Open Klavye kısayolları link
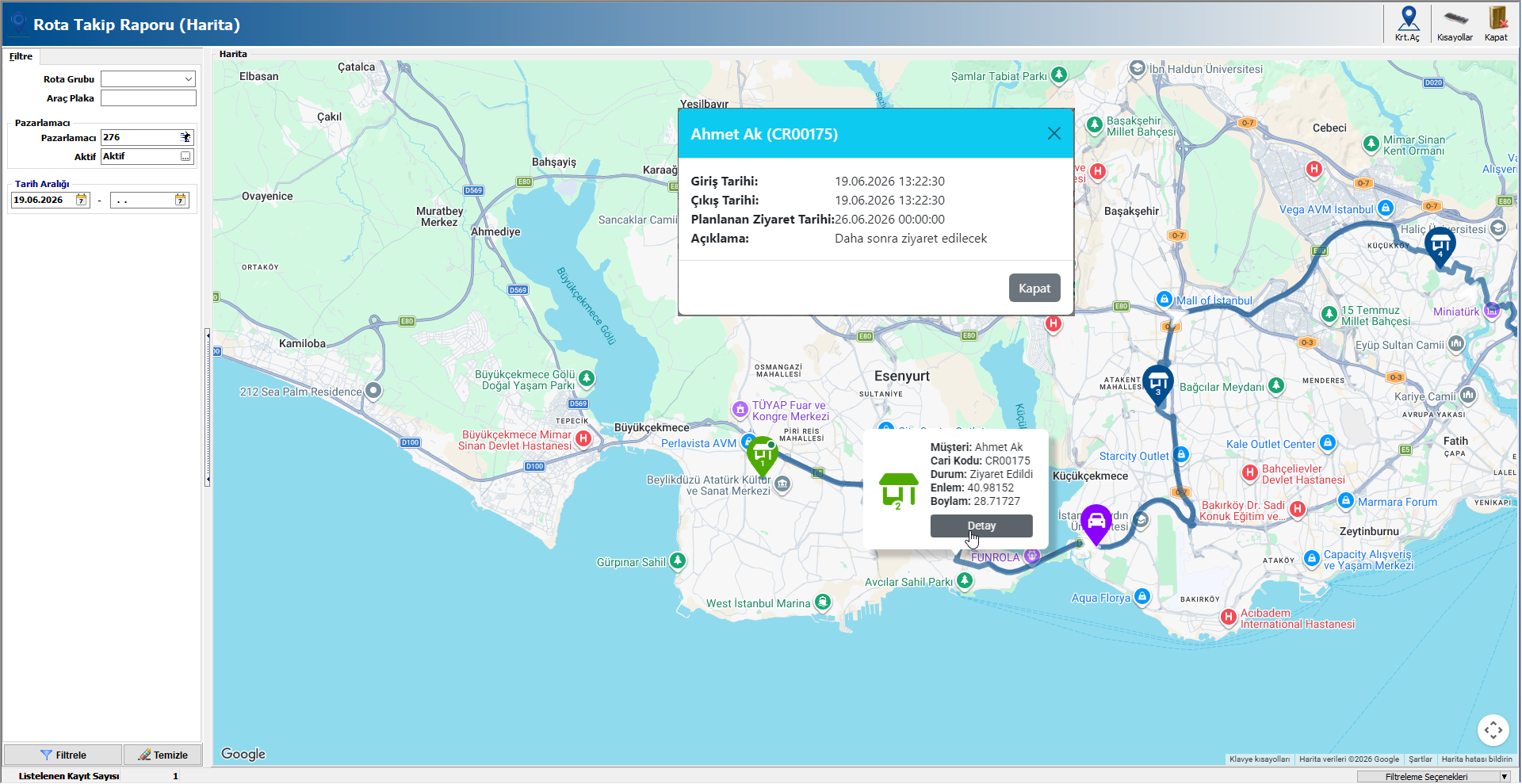 (x=1260, y=759)
